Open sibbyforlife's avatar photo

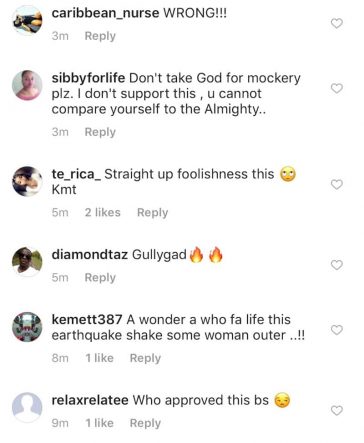click(27, 85)
